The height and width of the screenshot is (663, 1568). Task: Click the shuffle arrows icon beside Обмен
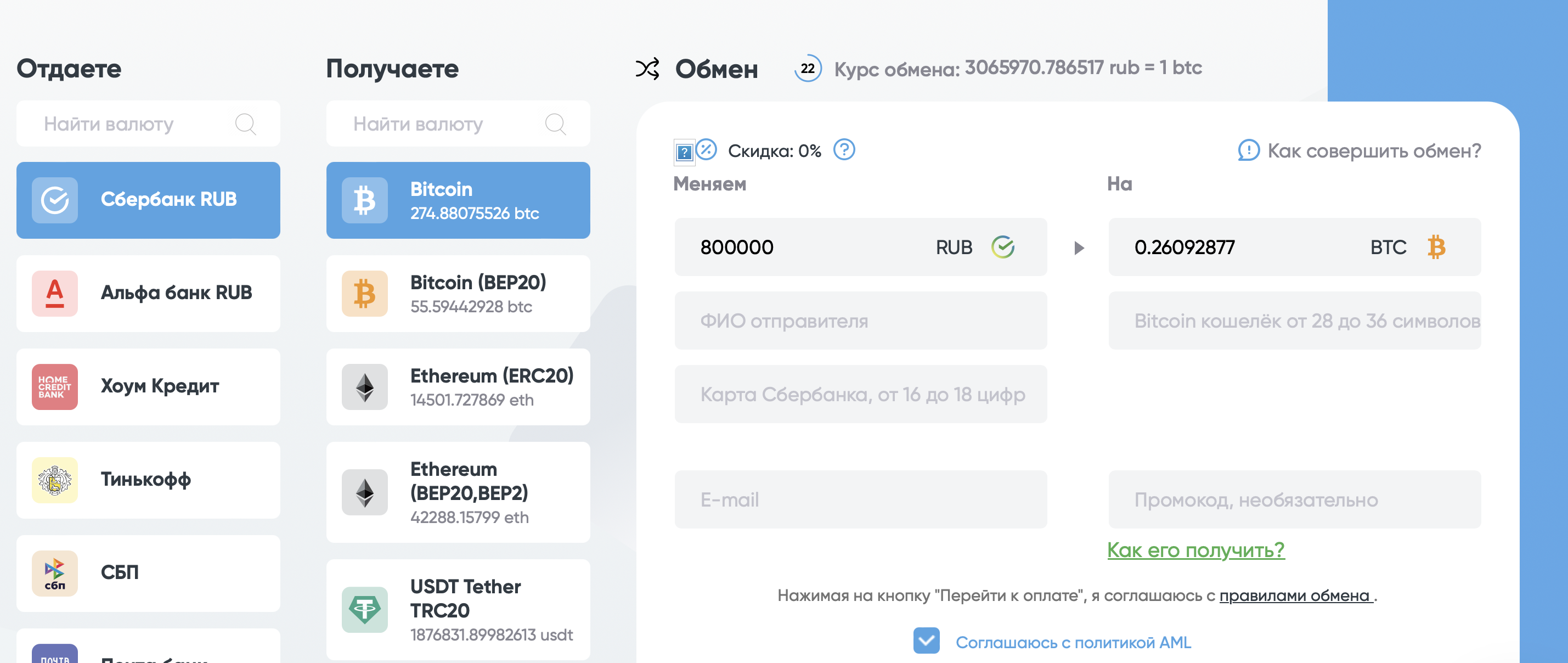[x=647, y=69]
